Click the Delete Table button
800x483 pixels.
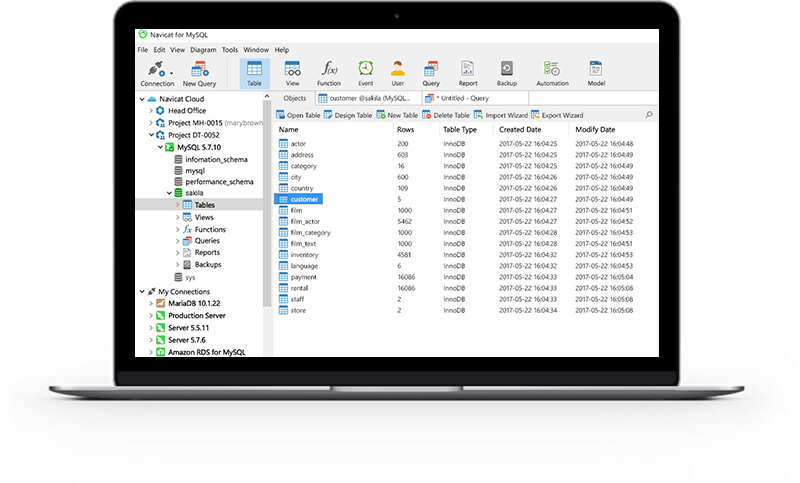[x=446, y=115]
